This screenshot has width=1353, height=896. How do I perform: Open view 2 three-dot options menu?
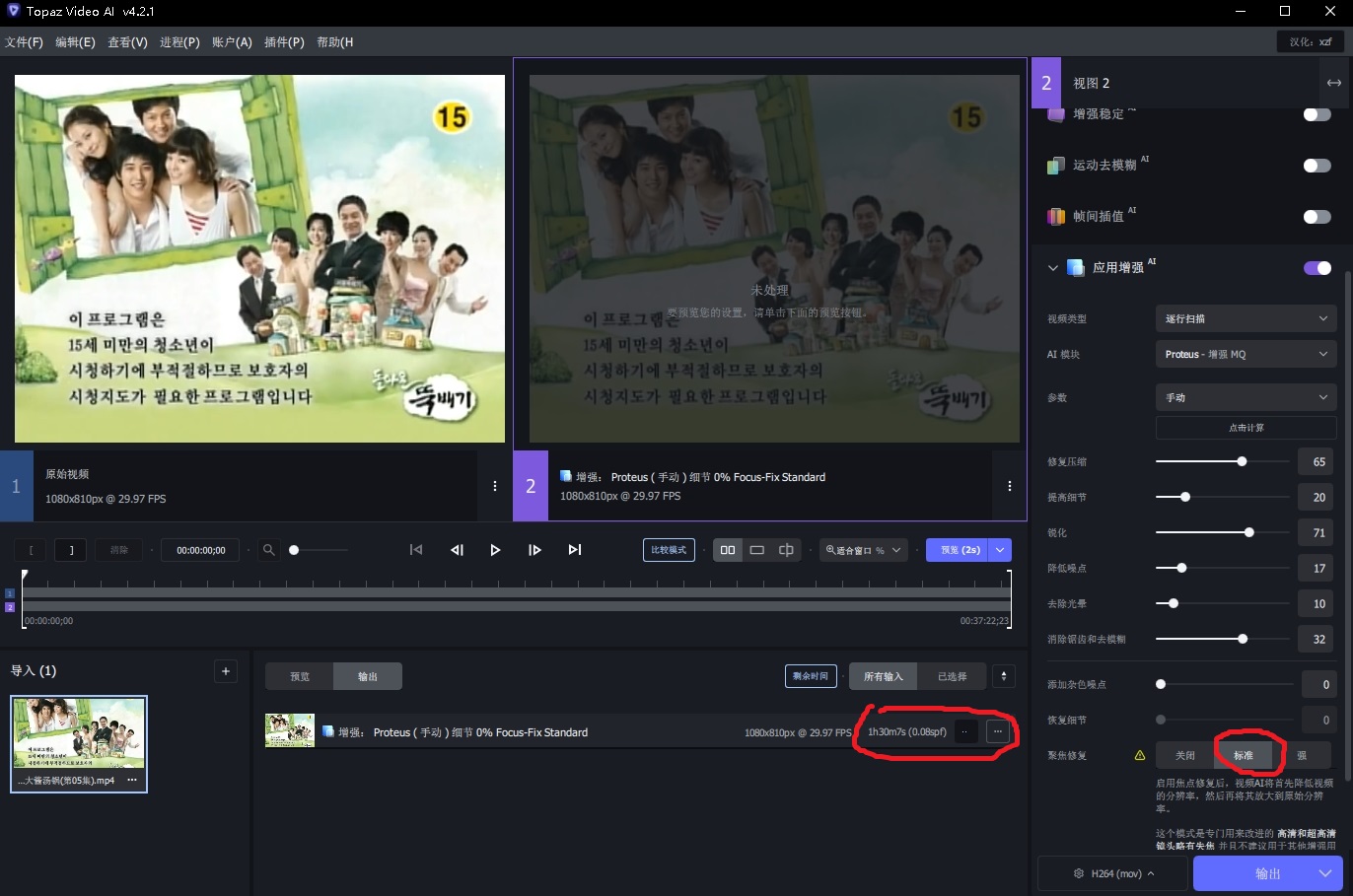(1010, 486)
